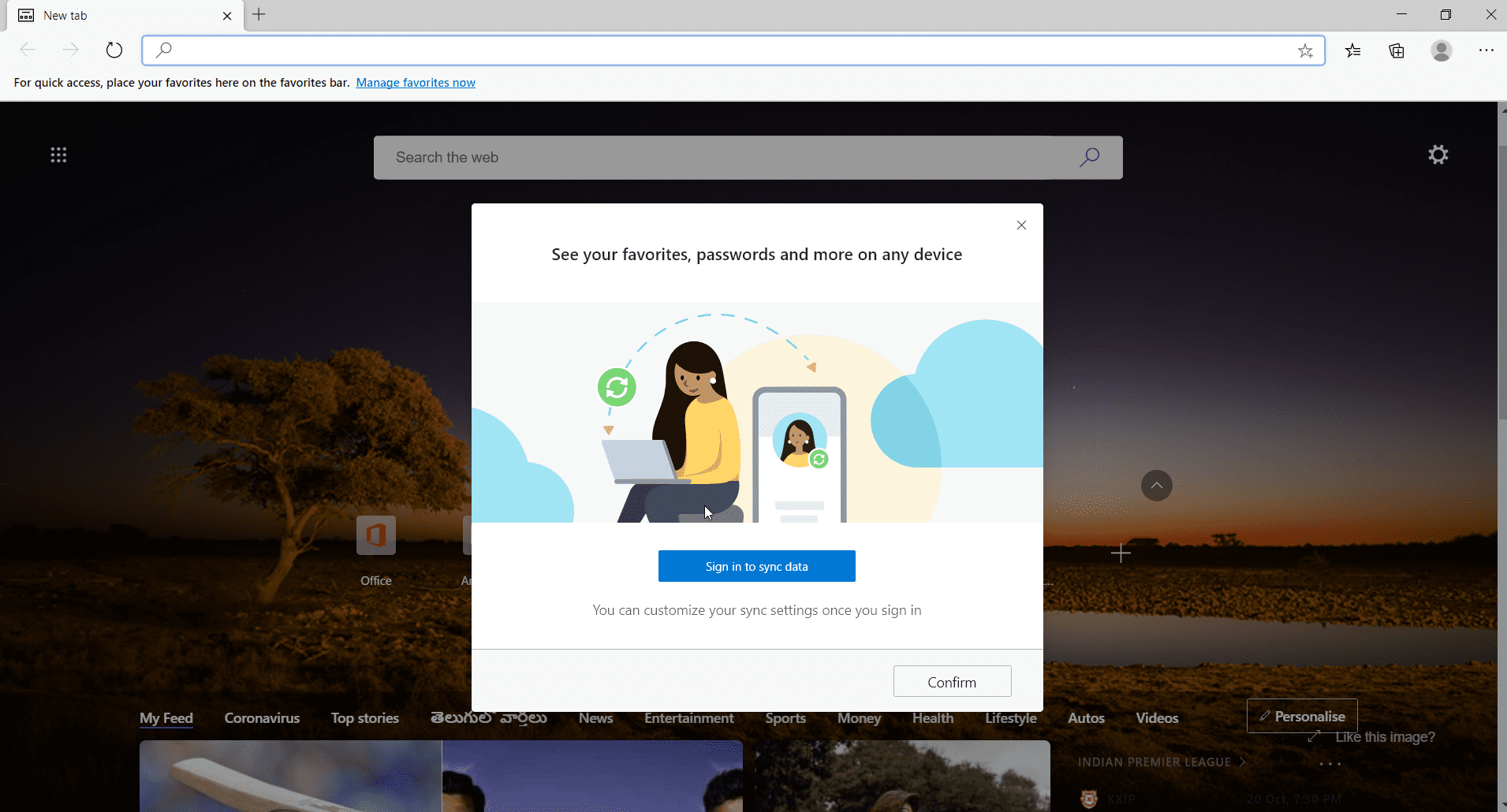The image size is (1507, 812).
Task: Refresh the current page
Action: click(114, 50)
